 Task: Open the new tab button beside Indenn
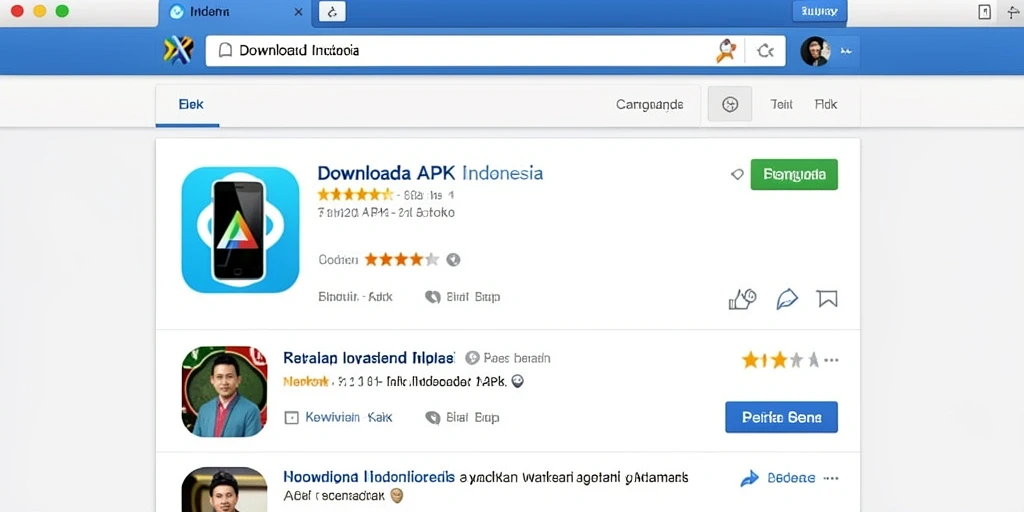332,12
